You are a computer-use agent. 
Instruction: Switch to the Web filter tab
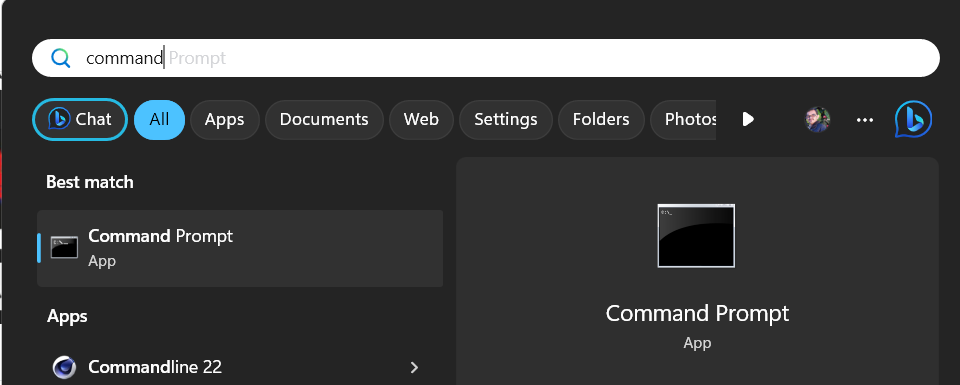click(x=421, y=119)
